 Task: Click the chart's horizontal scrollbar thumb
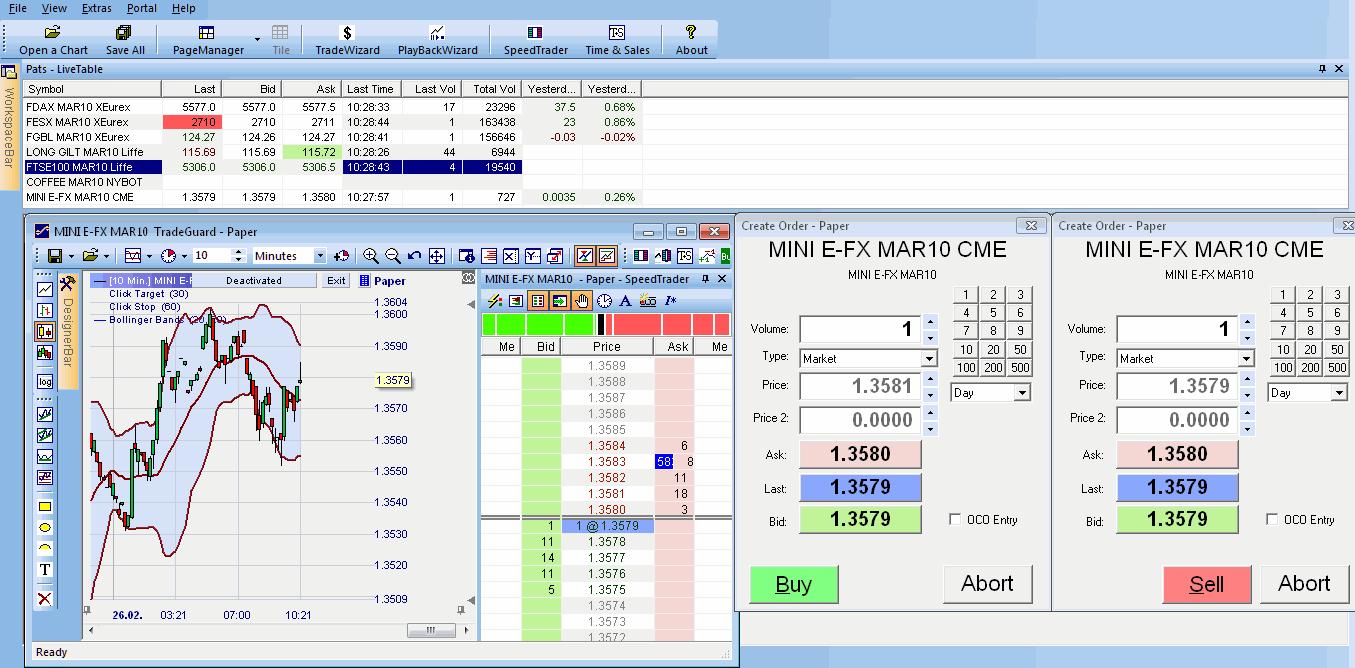coord(432,631)
